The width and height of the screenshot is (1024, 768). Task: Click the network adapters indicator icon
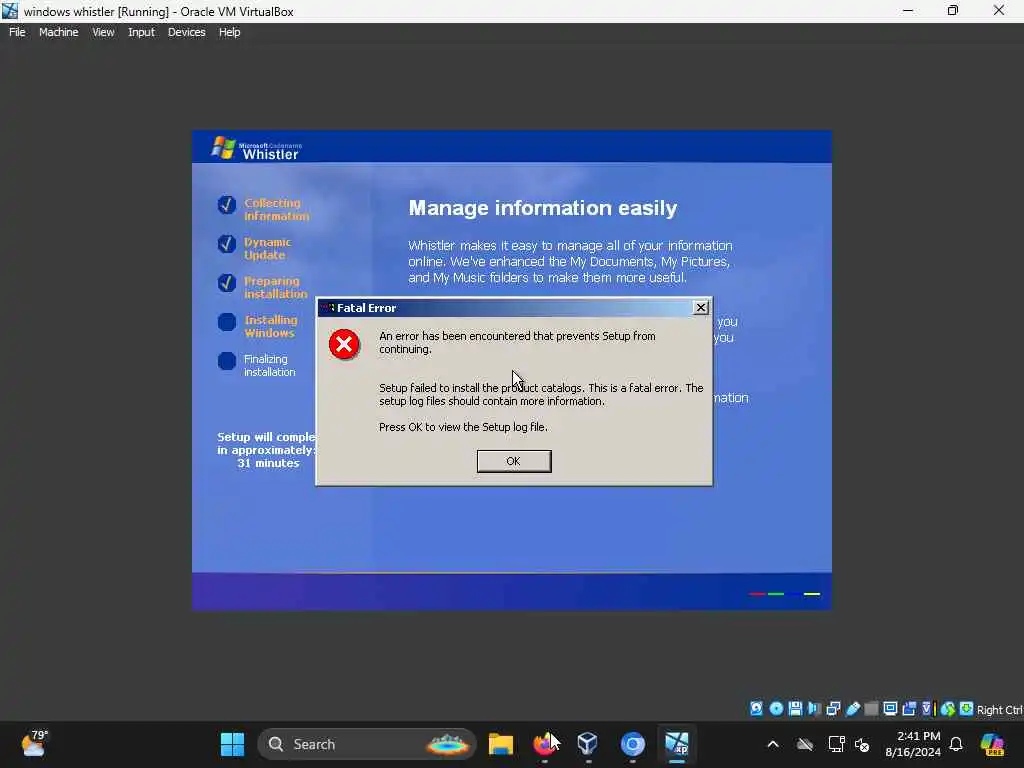833,709
